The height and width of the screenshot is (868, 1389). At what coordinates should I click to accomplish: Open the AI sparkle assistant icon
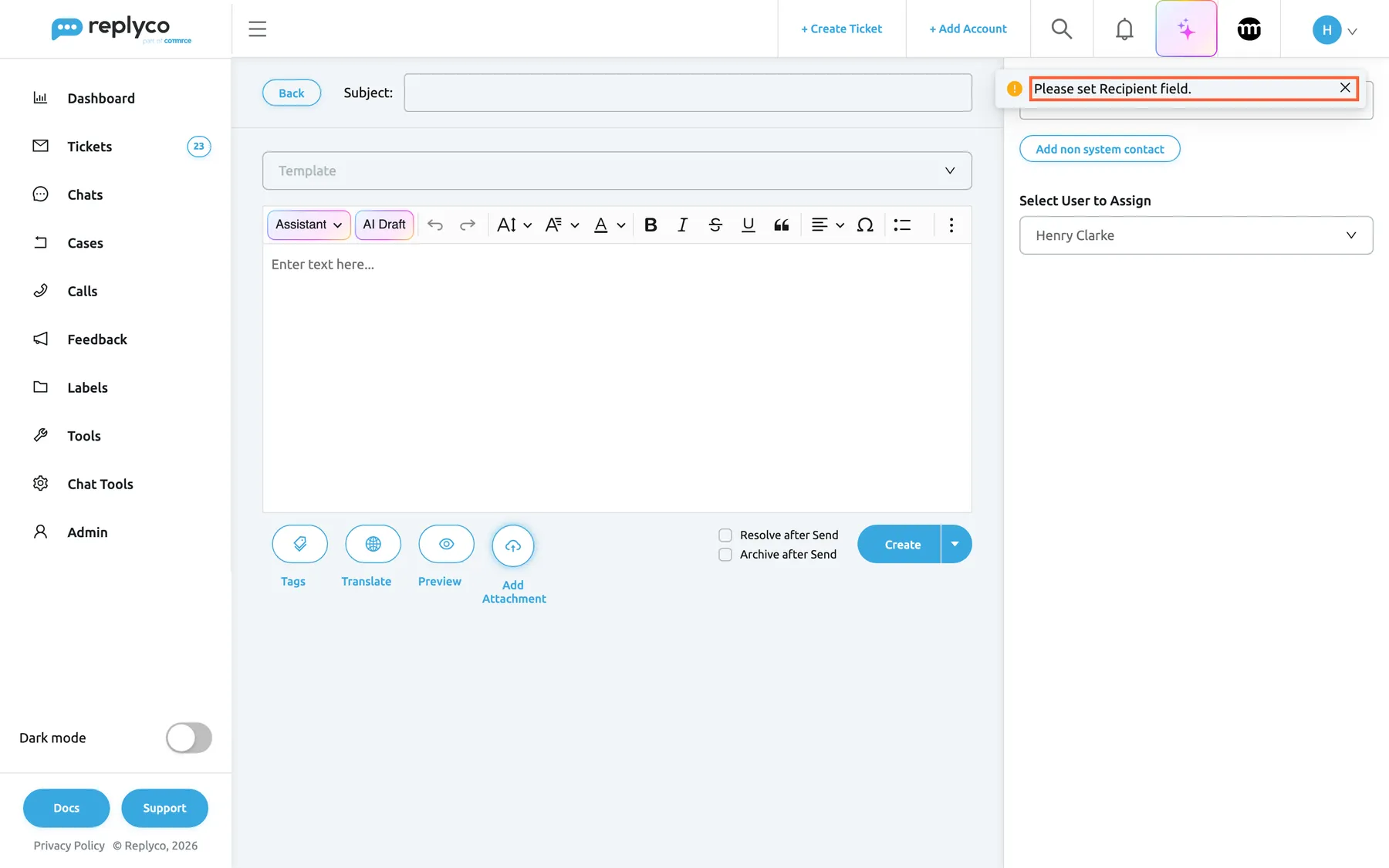(1186, 29)
